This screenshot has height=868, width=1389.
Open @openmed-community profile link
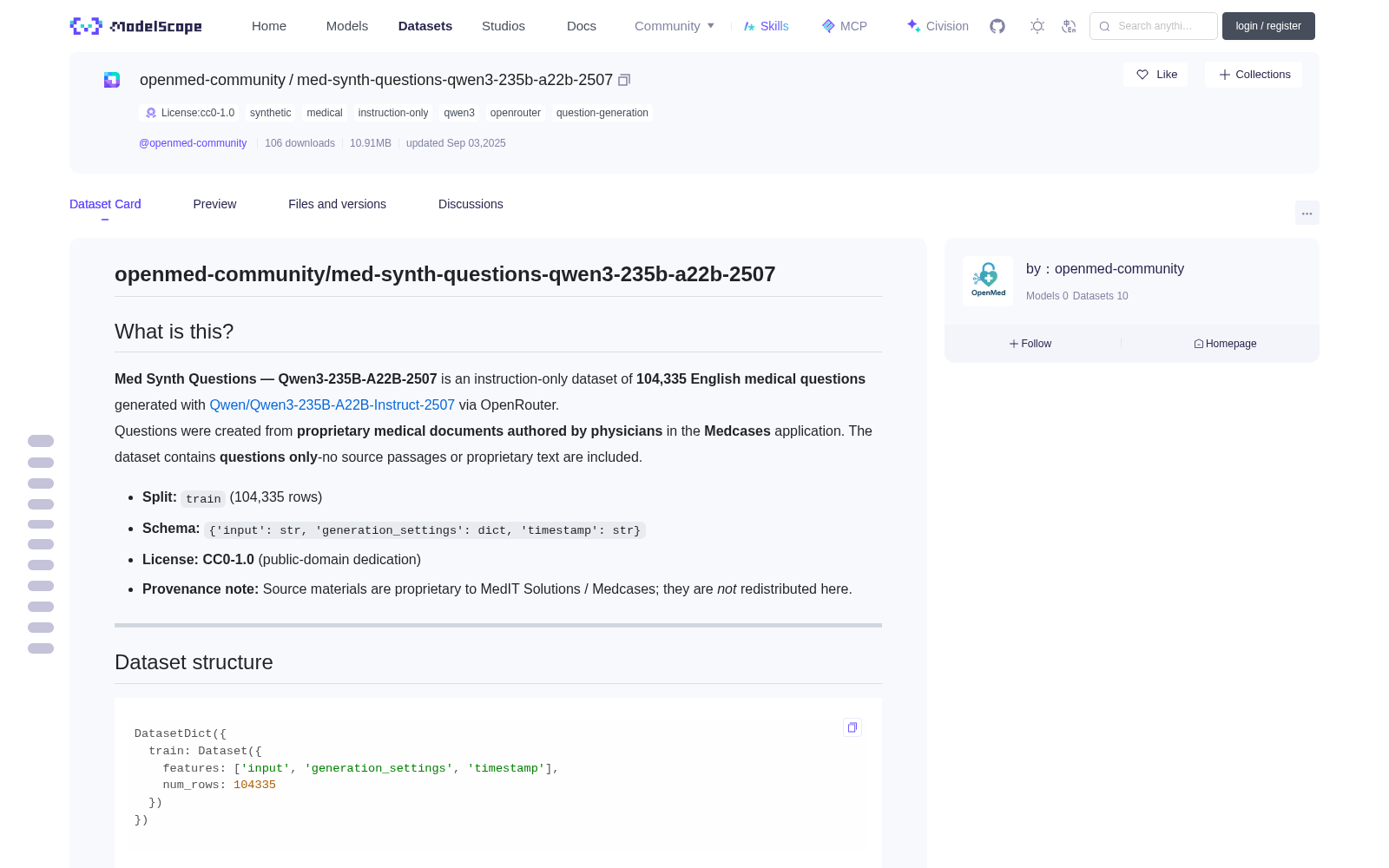(x=193, y=143)
